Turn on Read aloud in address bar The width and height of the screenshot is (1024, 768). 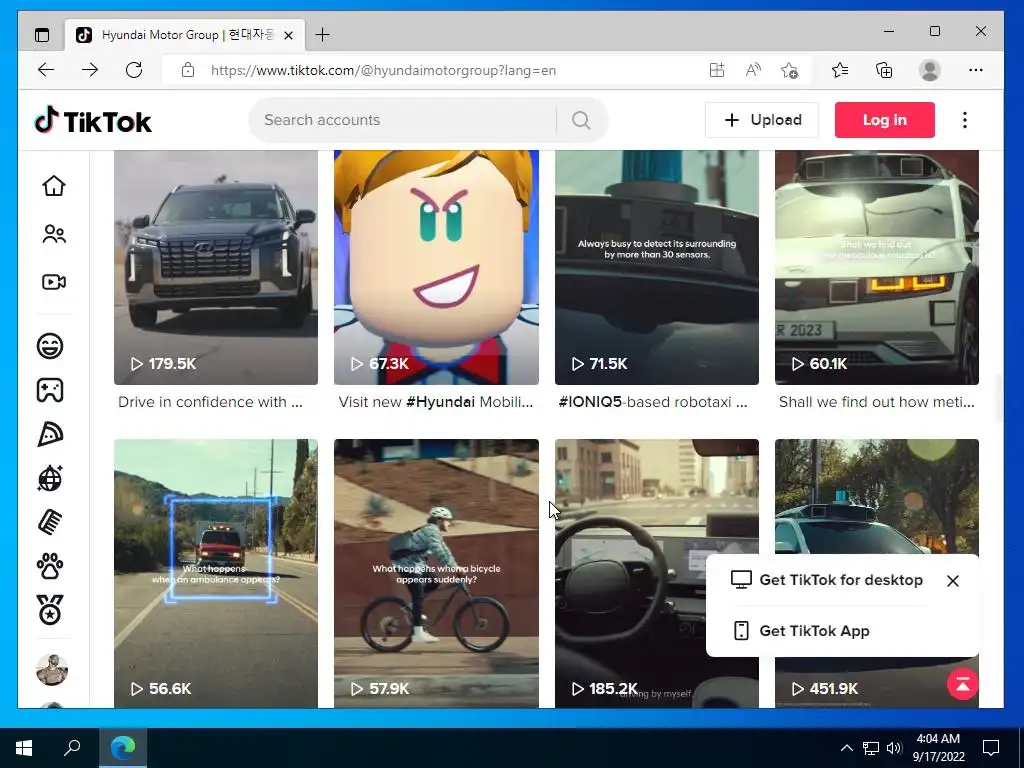pyautogui.click(x=753, y=70)
